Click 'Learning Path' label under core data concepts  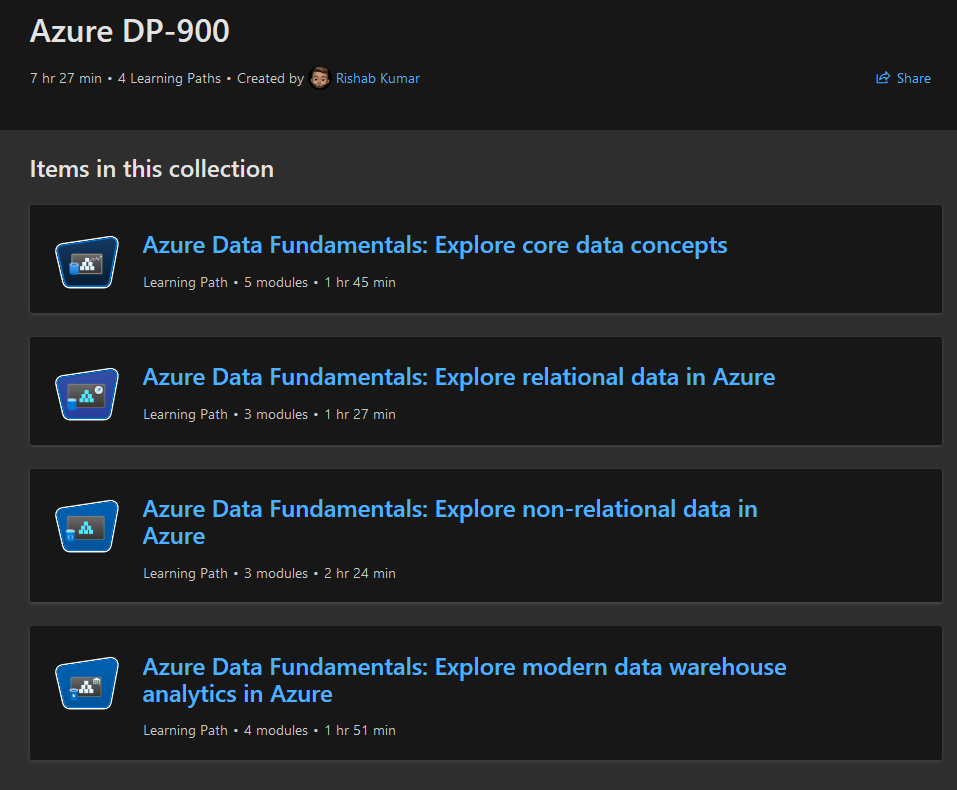185,283
